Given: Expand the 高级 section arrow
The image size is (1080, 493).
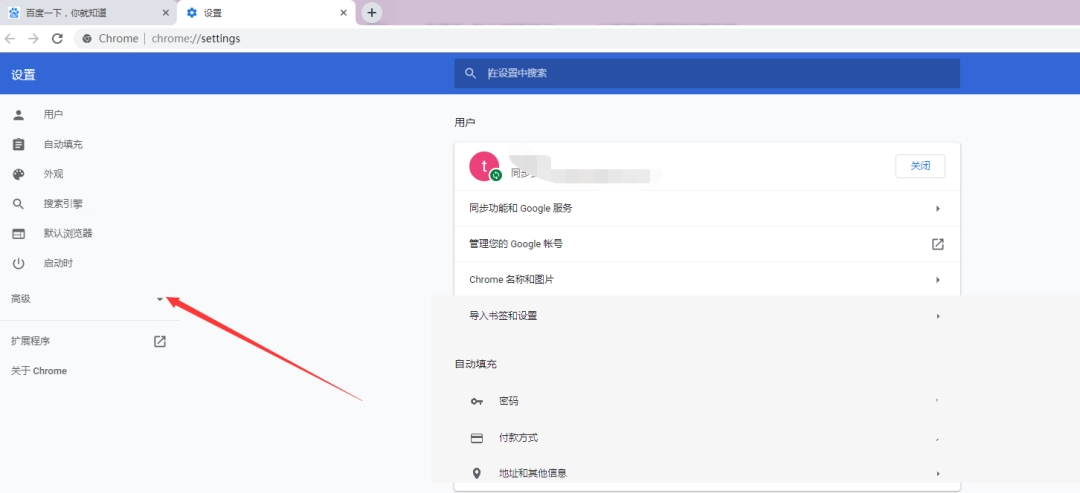Looking at the screenshot, I should point(160,299).
